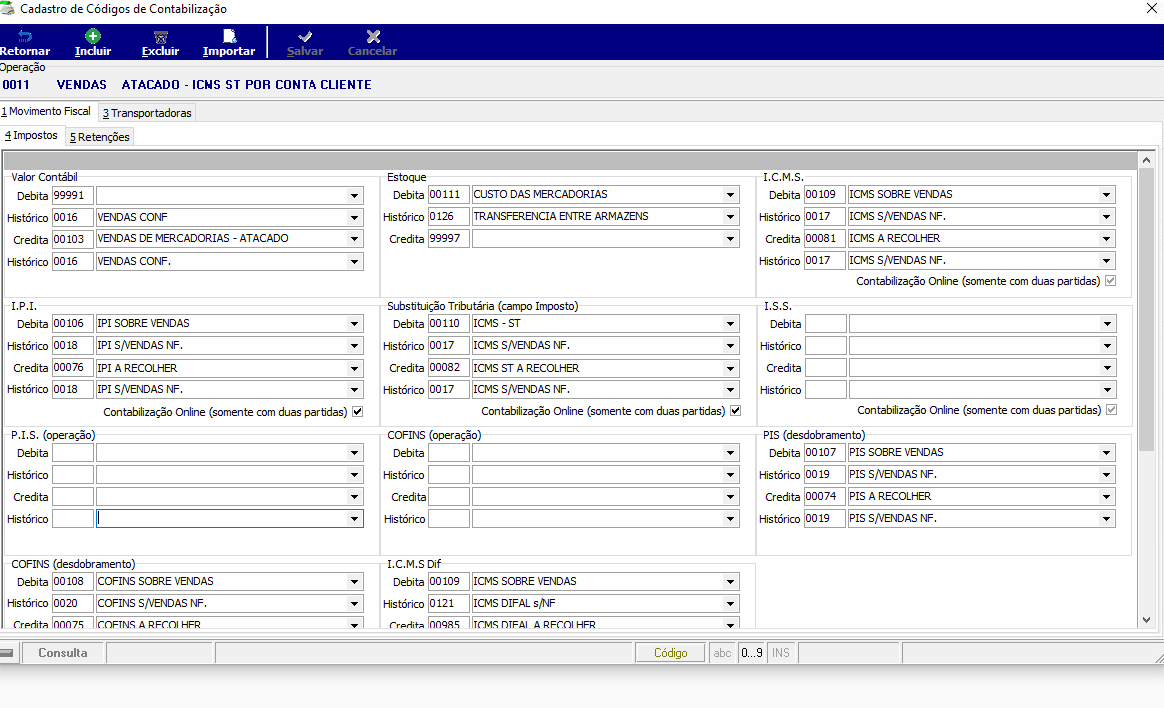1164x708 pixels.
Task: Click PIS desdobramento Credita code 00074
Action: (x=824, y=496)
